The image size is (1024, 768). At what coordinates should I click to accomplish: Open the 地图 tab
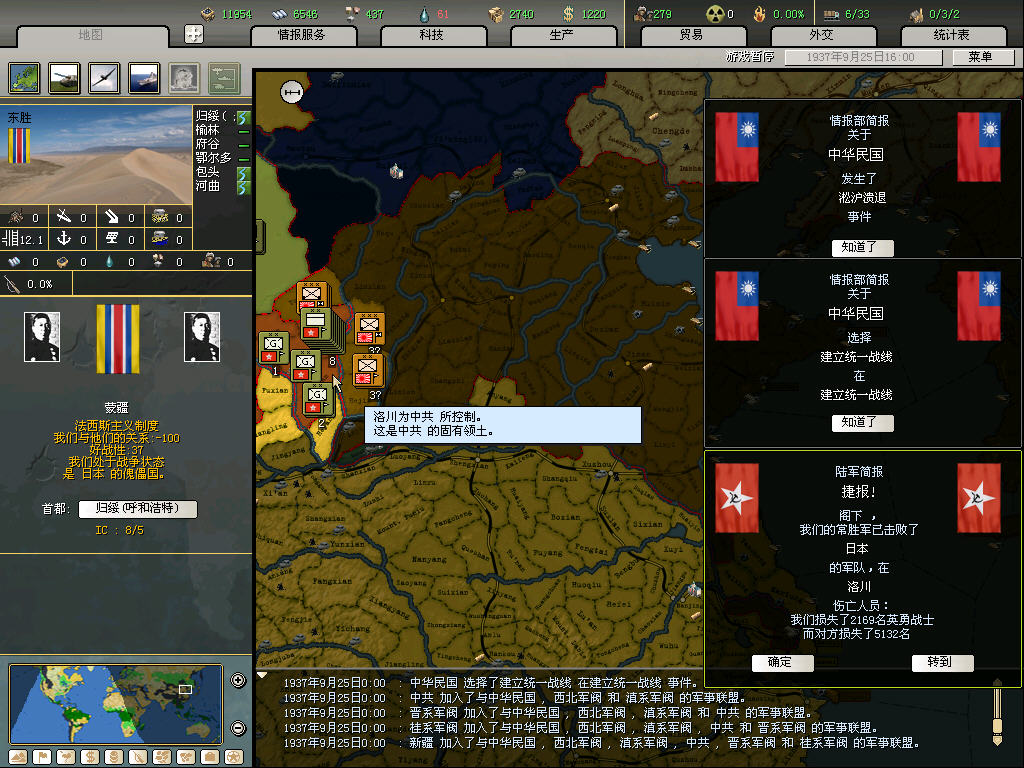(91, 35)
